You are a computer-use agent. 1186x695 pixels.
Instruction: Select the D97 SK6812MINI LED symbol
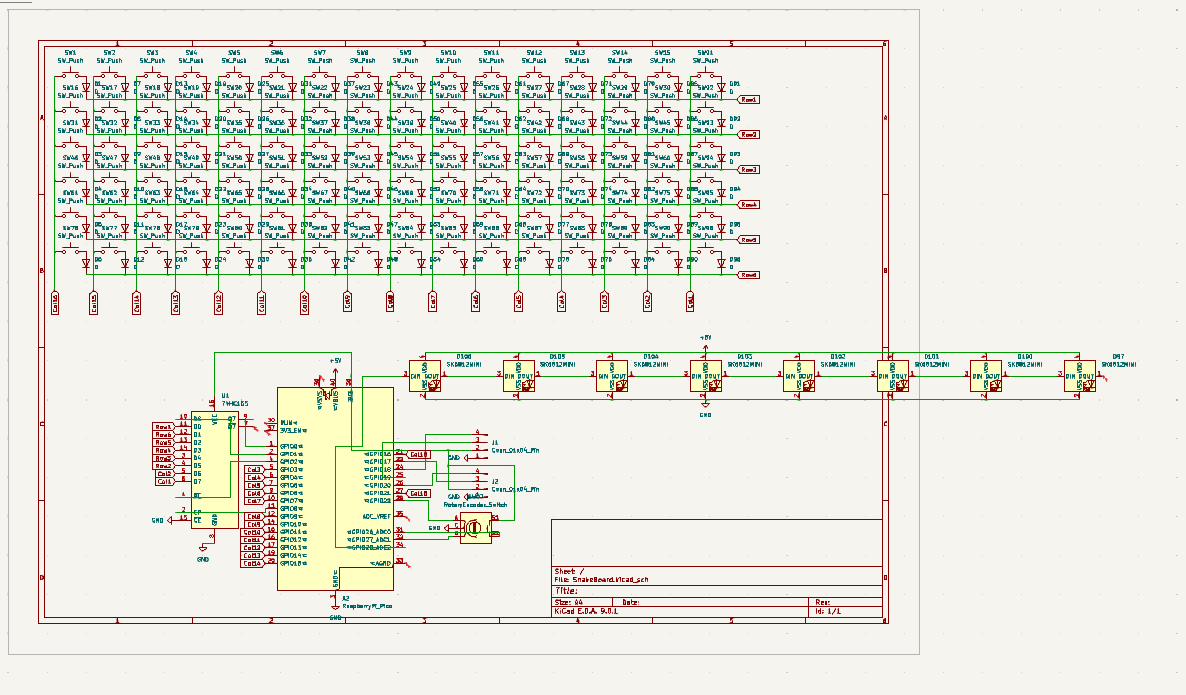(x=1079, y=375)
